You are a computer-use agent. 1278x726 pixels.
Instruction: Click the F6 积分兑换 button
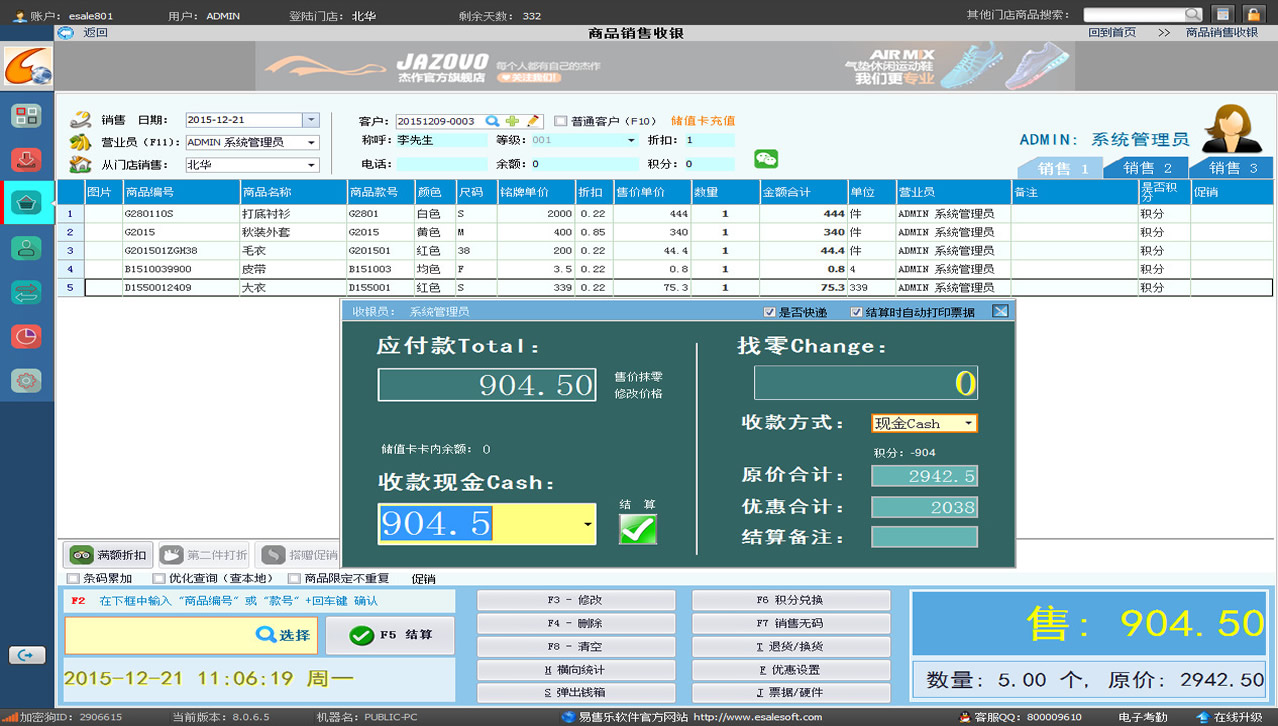coord(790,600)
